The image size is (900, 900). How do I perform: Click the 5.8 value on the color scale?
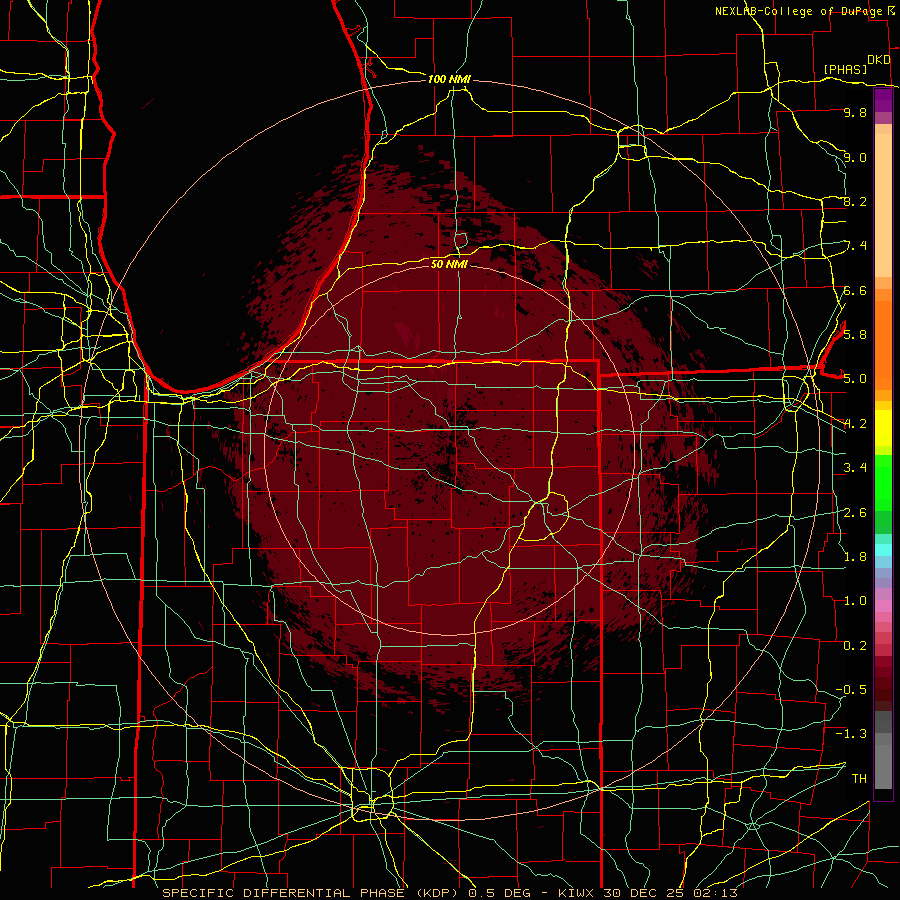point(855,334)
